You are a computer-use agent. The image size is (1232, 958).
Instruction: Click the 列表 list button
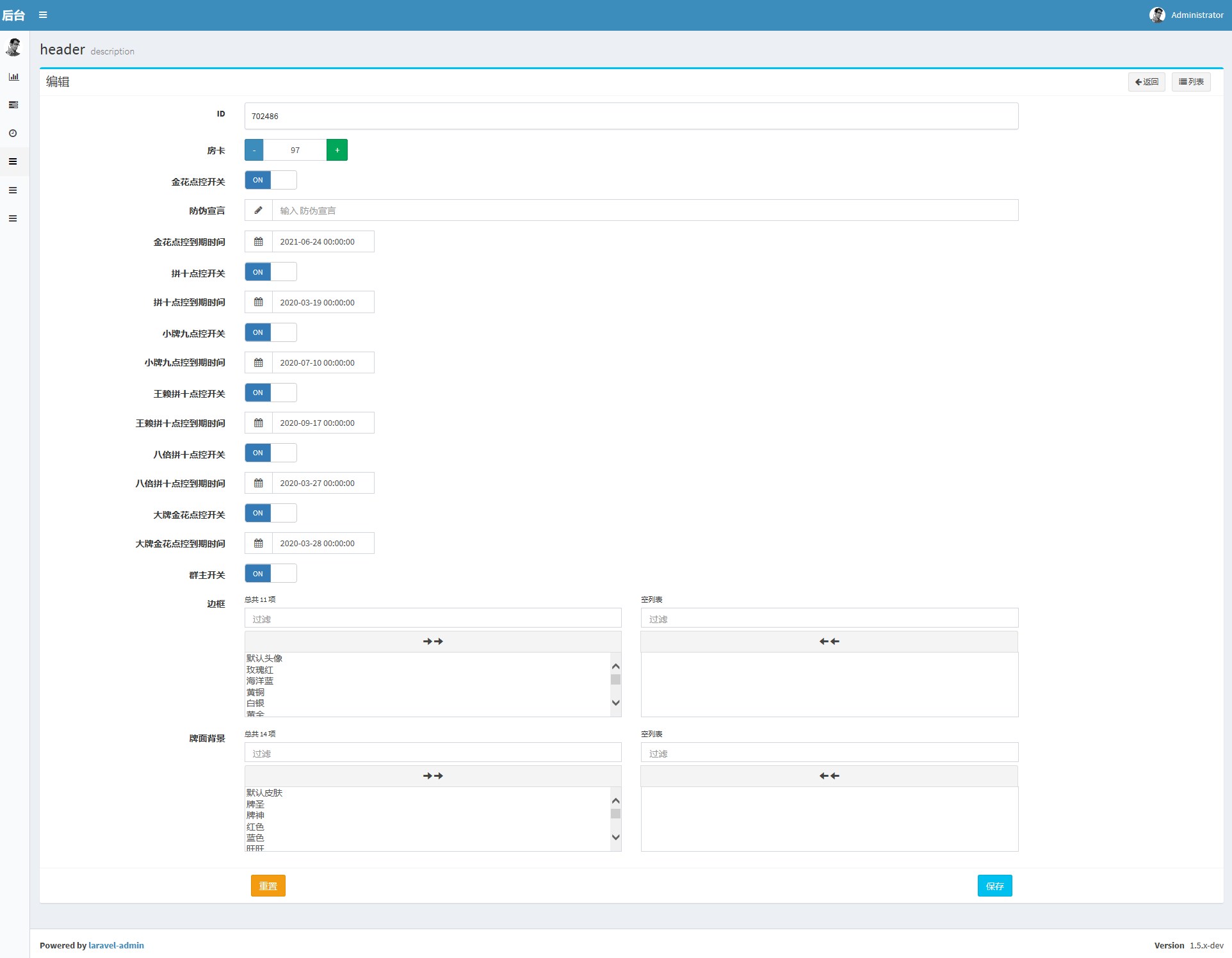tap(1191, 82)
